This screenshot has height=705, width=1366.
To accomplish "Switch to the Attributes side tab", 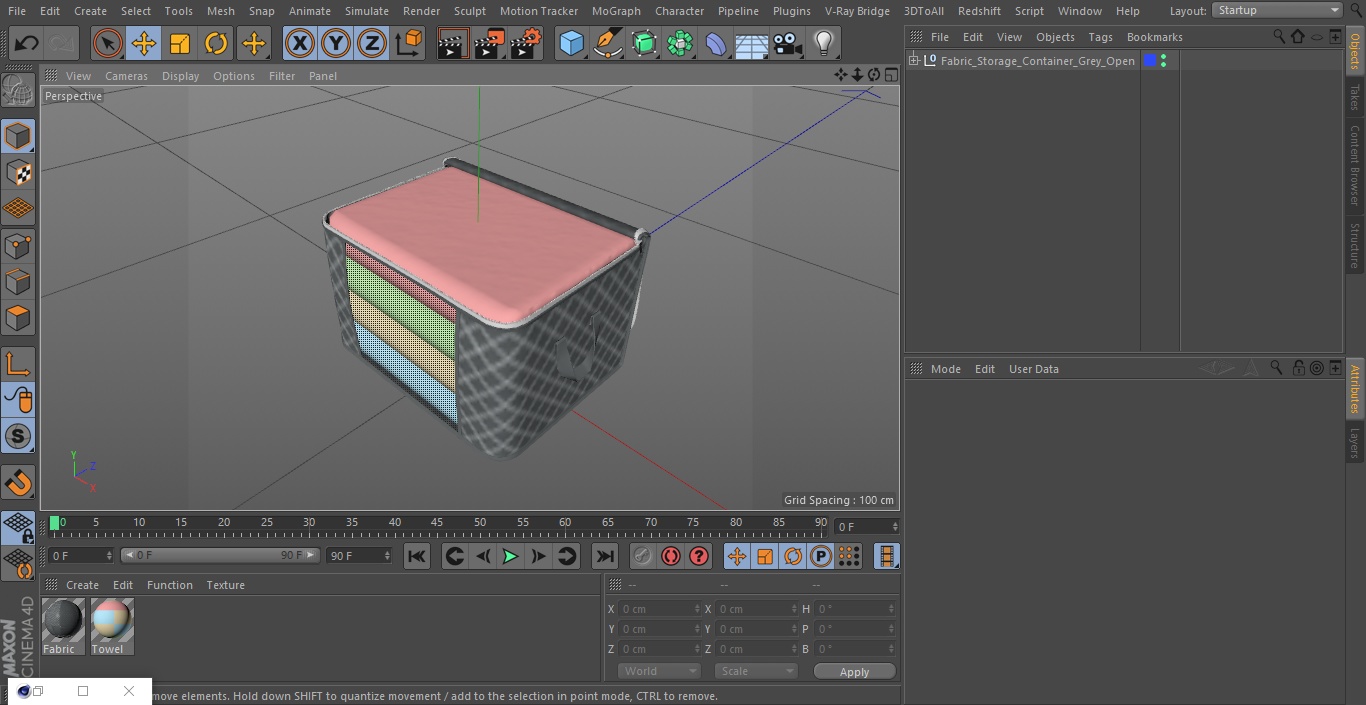I will point(1355,389).
